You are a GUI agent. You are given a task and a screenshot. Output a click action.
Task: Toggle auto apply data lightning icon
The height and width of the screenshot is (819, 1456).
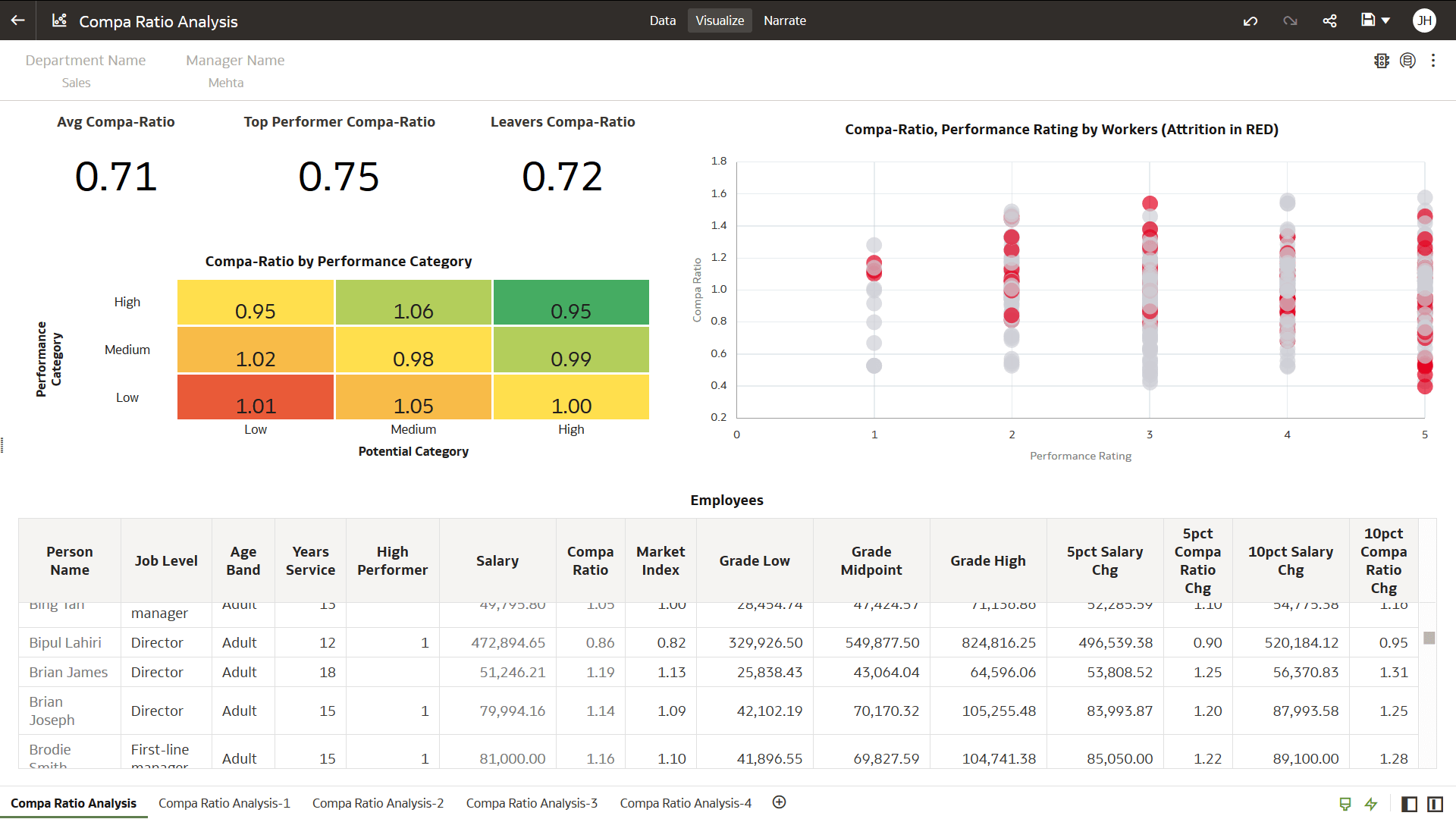click(x=1371, y=804)
